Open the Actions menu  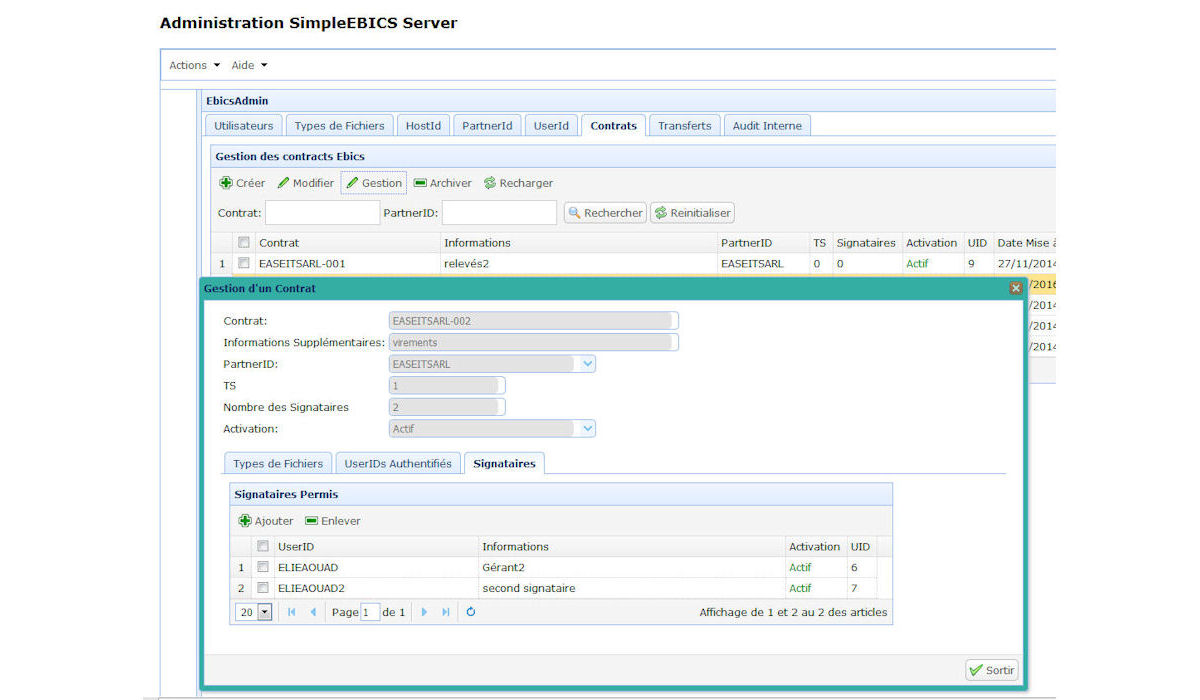[194, 65]
